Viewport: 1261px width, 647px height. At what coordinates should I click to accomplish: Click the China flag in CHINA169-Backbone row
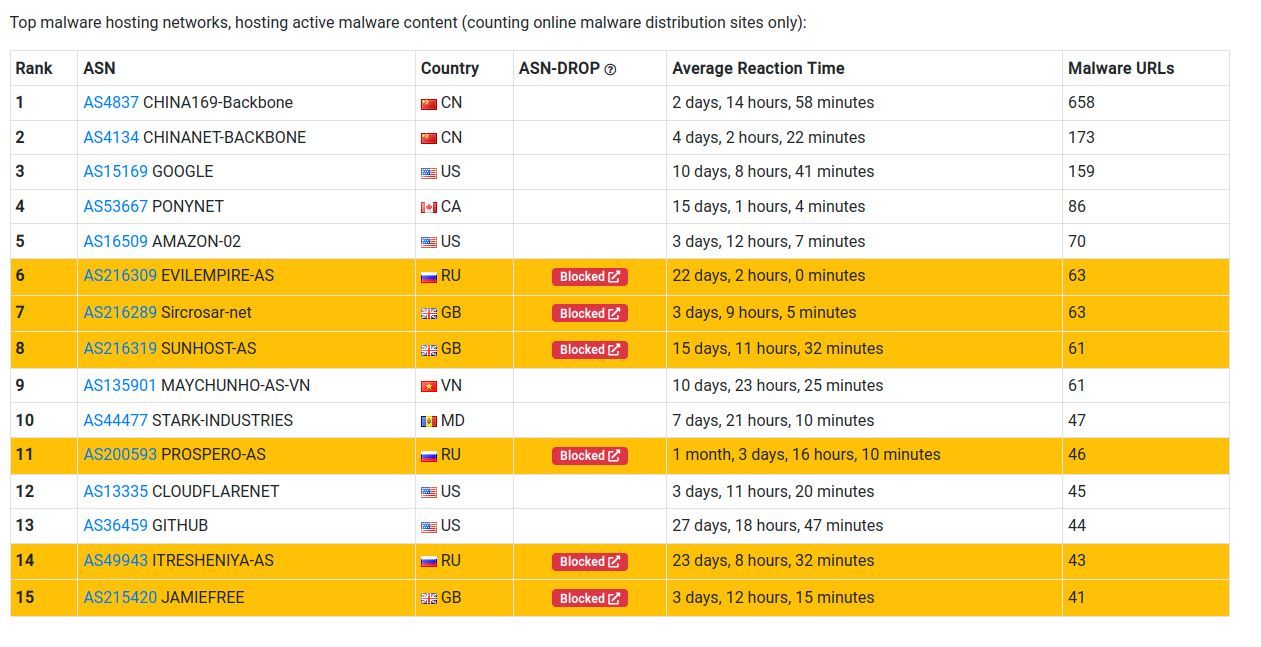(x=429, y=103)
